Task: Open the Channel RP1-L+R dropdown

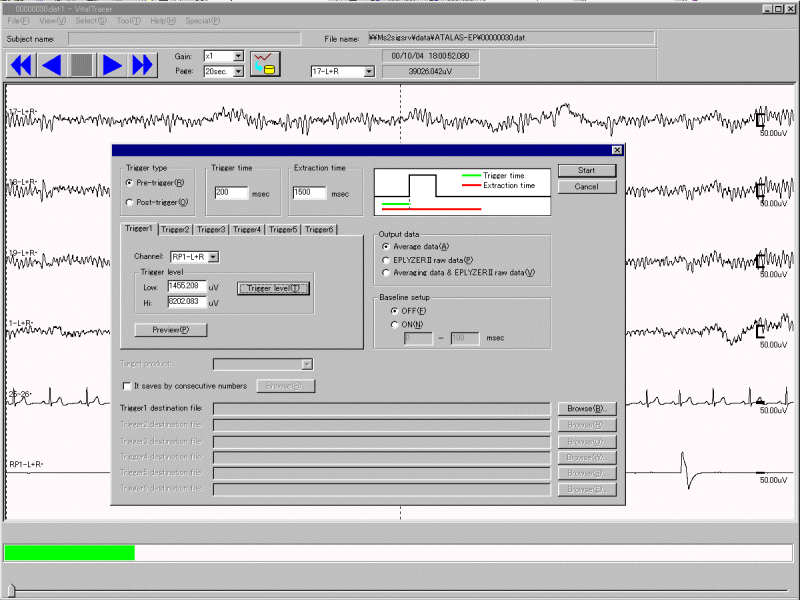Action: (213, 257)
